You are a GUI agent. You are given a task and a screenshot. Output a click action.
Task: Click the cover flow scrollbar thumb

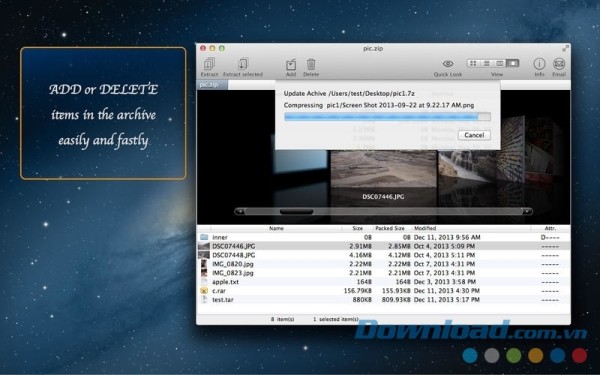click(296, 211)
